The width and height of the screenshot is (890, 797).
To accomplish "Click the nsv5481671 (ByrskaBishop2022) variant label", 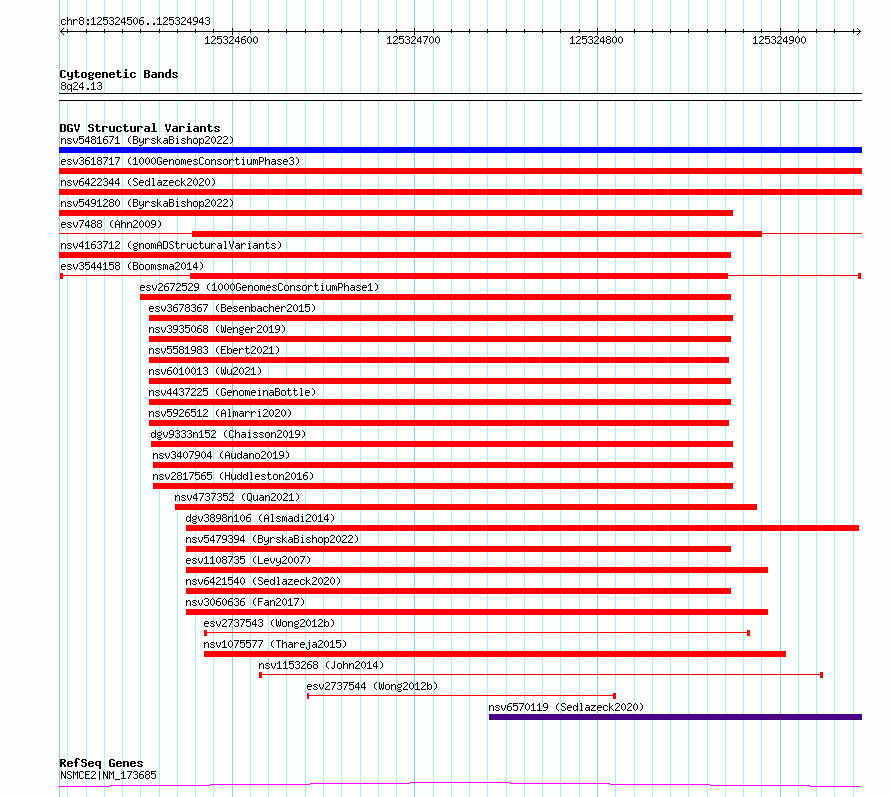I will tap(147, 140).
